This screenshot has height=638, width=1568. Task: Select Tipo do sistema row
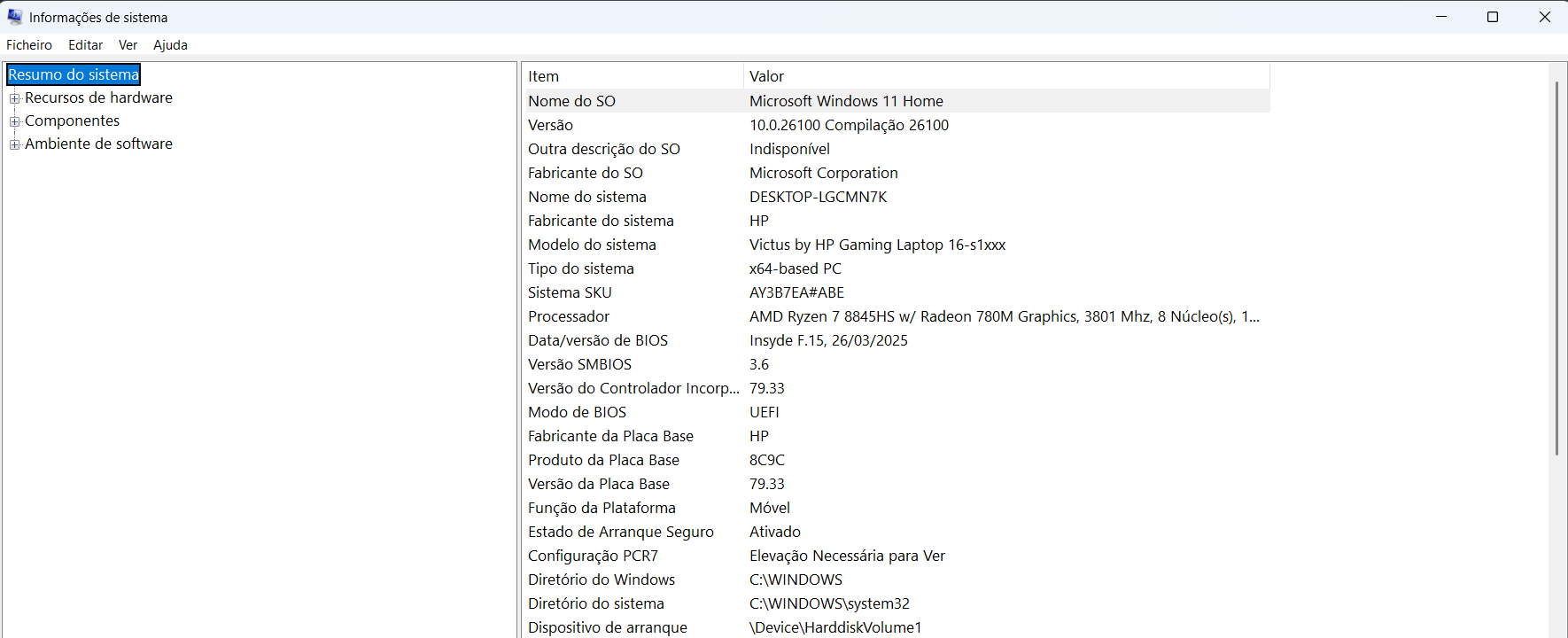pyautogui.click(x=897, y=268)
